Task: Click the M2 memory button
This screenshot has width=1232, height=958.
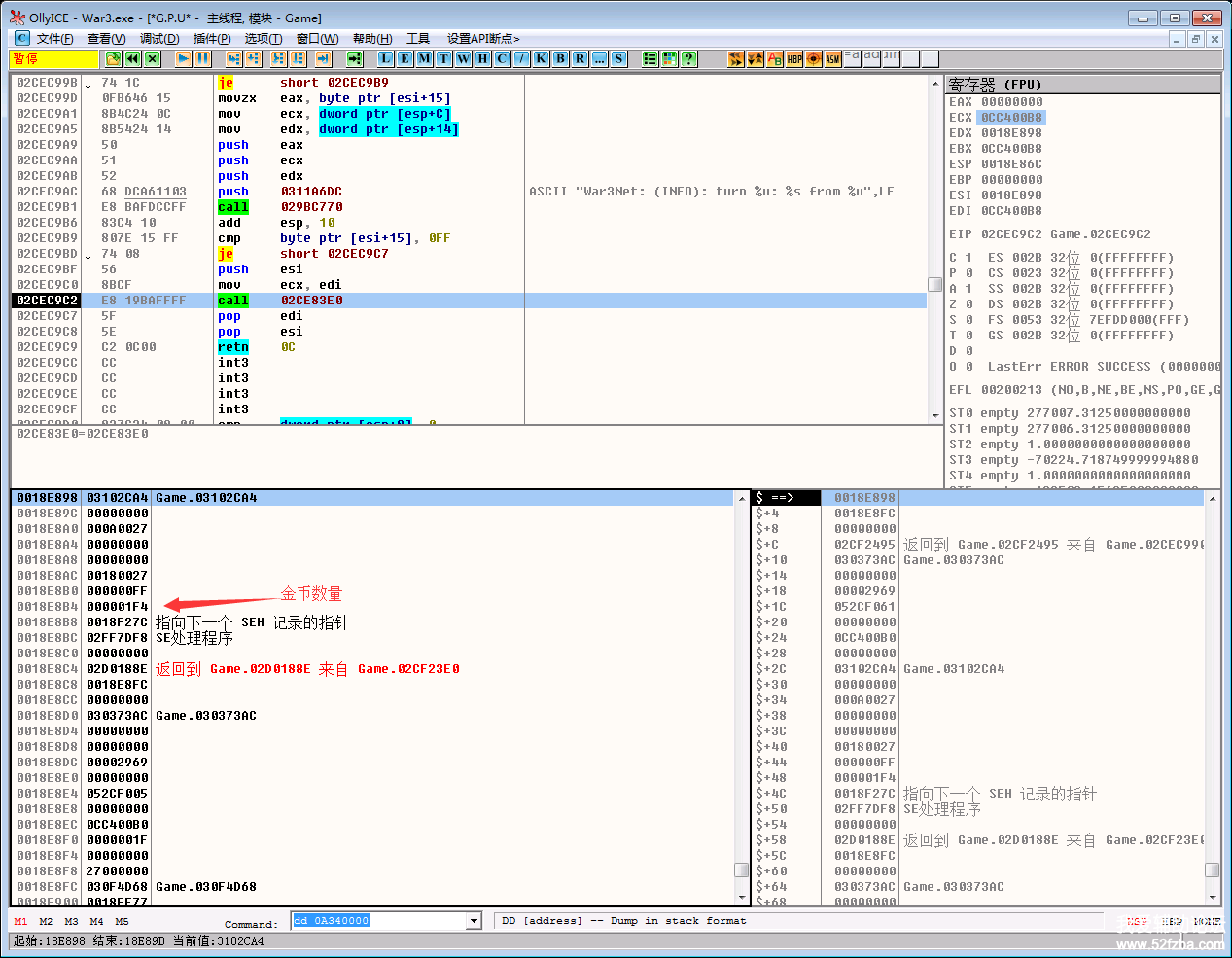Action: pyautogui.click(x=46, y=921)
